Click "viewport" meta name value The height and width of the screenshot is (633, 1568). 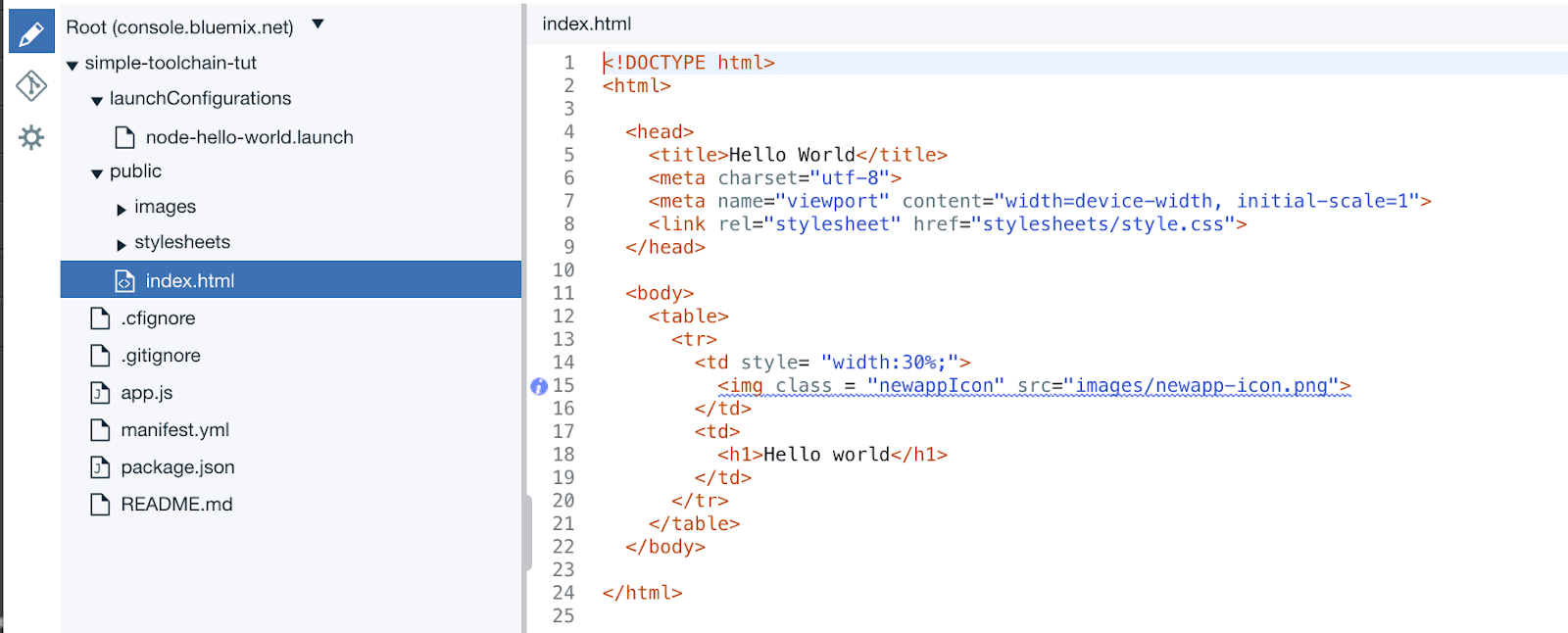pyautogui.click(x=832, y=201)
